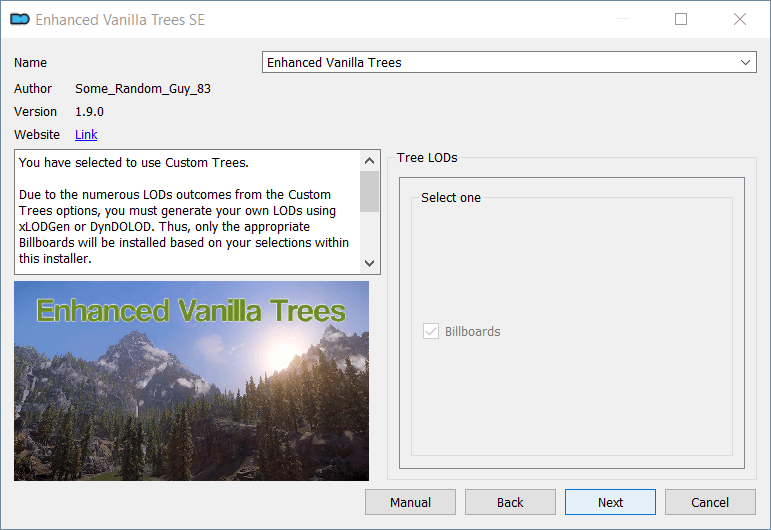This screenshot has height=530, width=771.
Task: Click the Manual button
Action: pyautogui.click(x=410, y=502)
